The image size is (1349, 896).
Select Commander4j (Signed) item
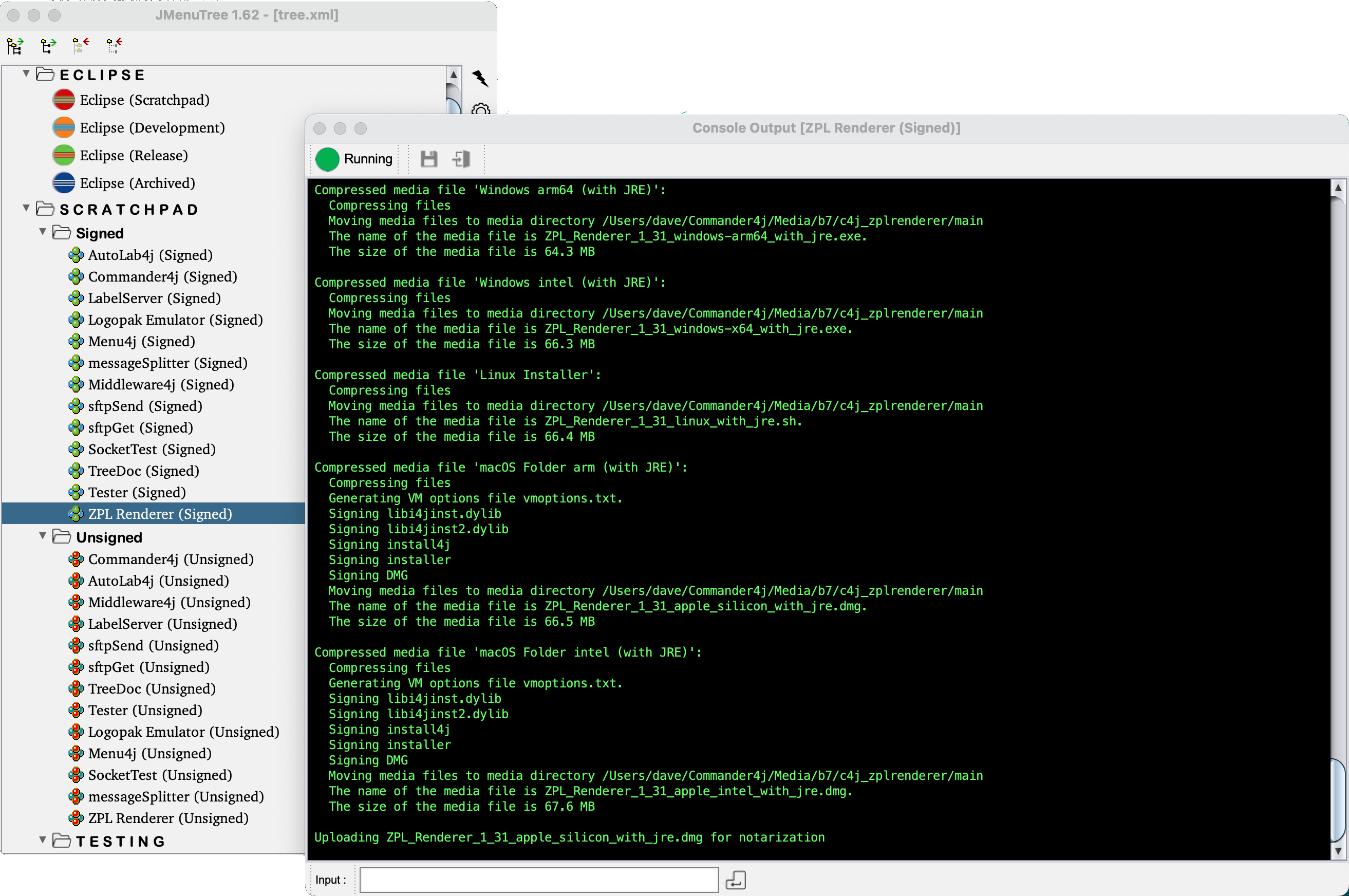click(162, 276)
